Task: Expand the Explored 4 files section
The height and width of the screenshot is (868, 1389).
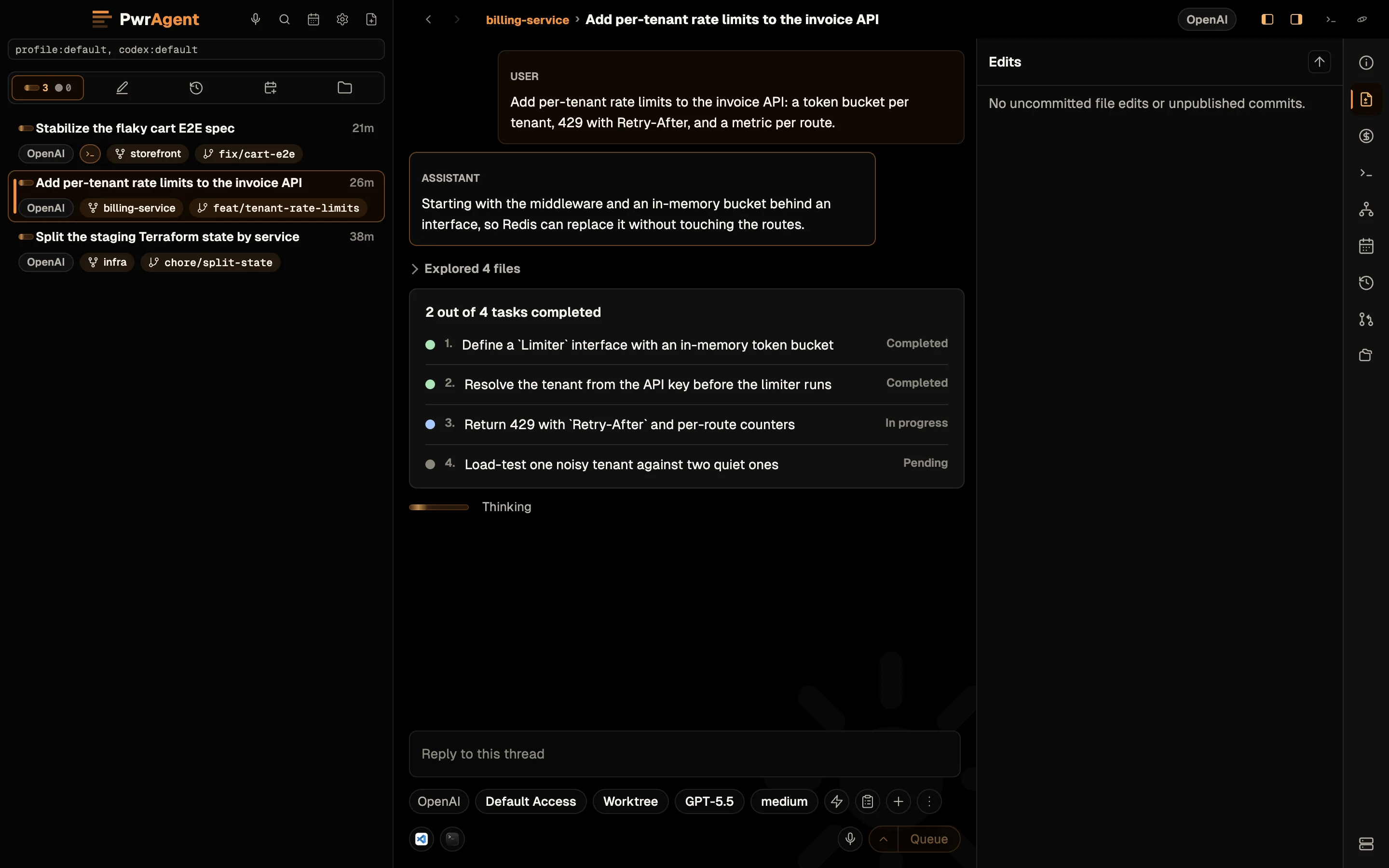Action: pos(466,269)
